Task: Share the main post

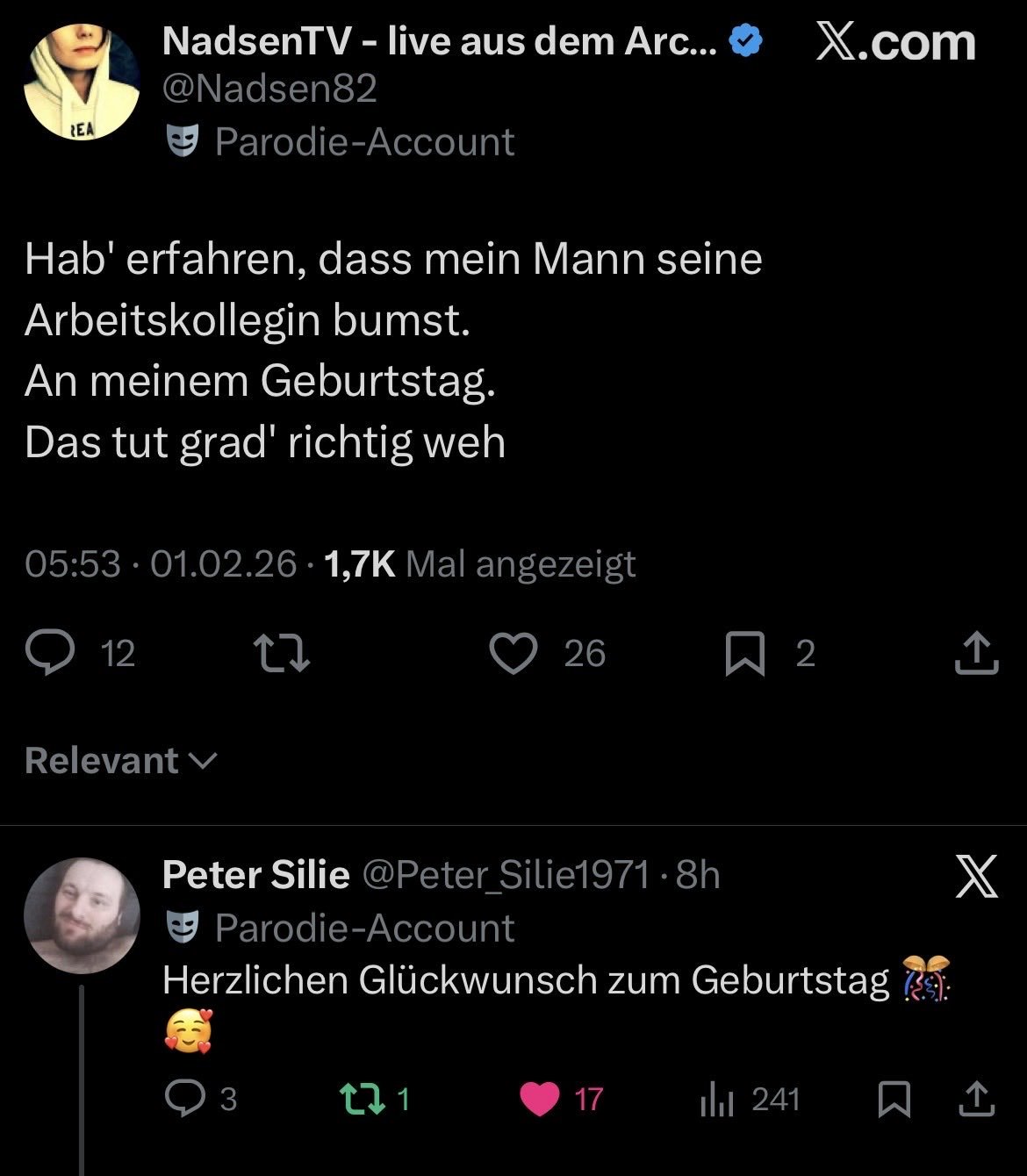Action: (x=976, y=654)
